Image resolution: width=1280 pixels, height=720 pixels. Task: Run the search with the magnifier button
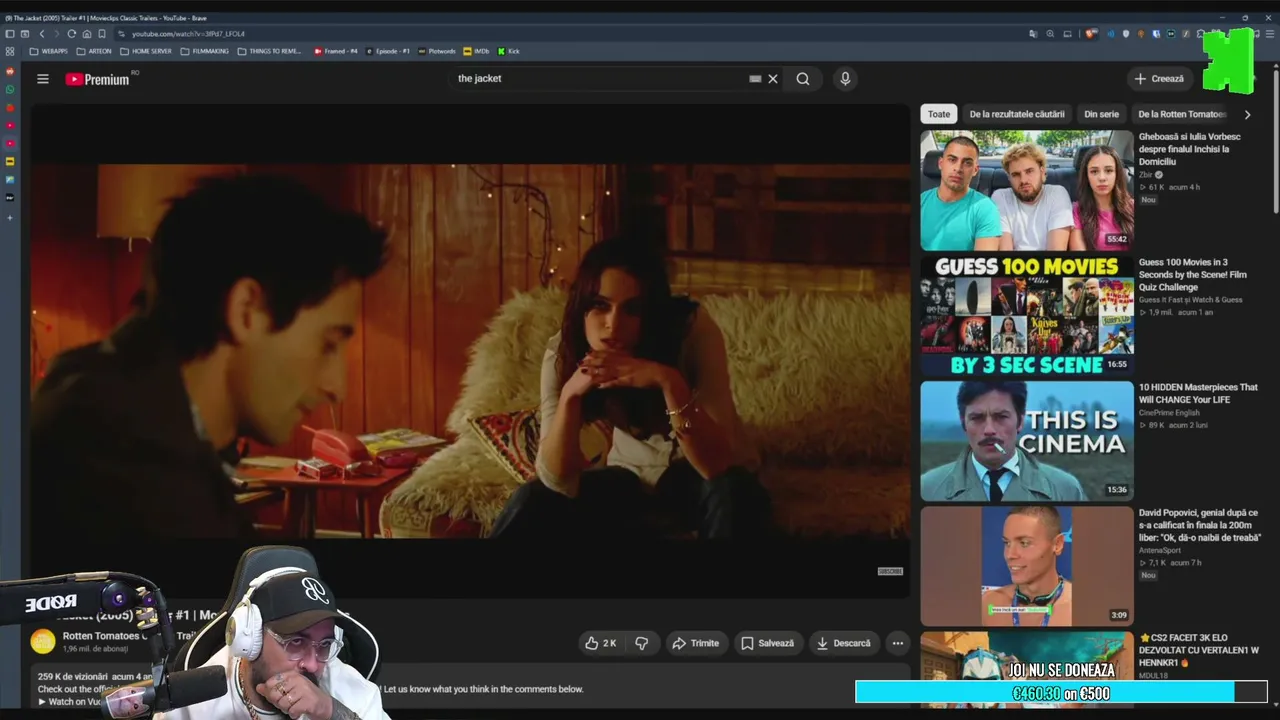coord(803,79)
